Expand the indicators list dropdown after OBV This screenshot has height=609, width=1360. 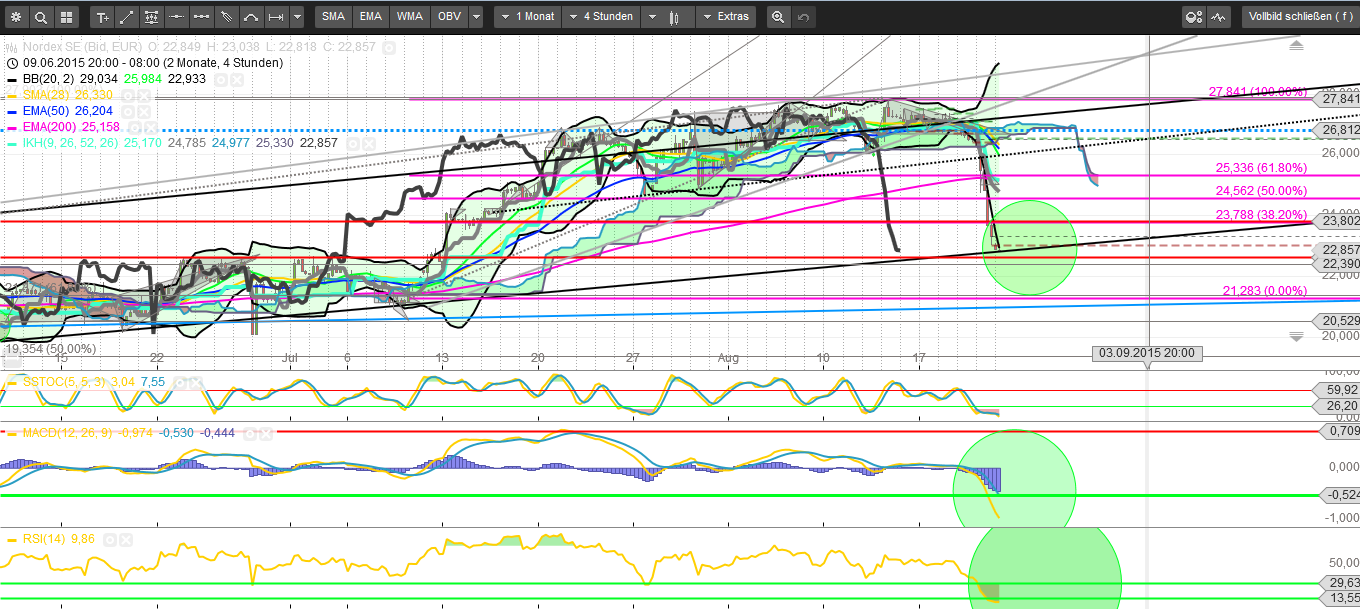476,17
